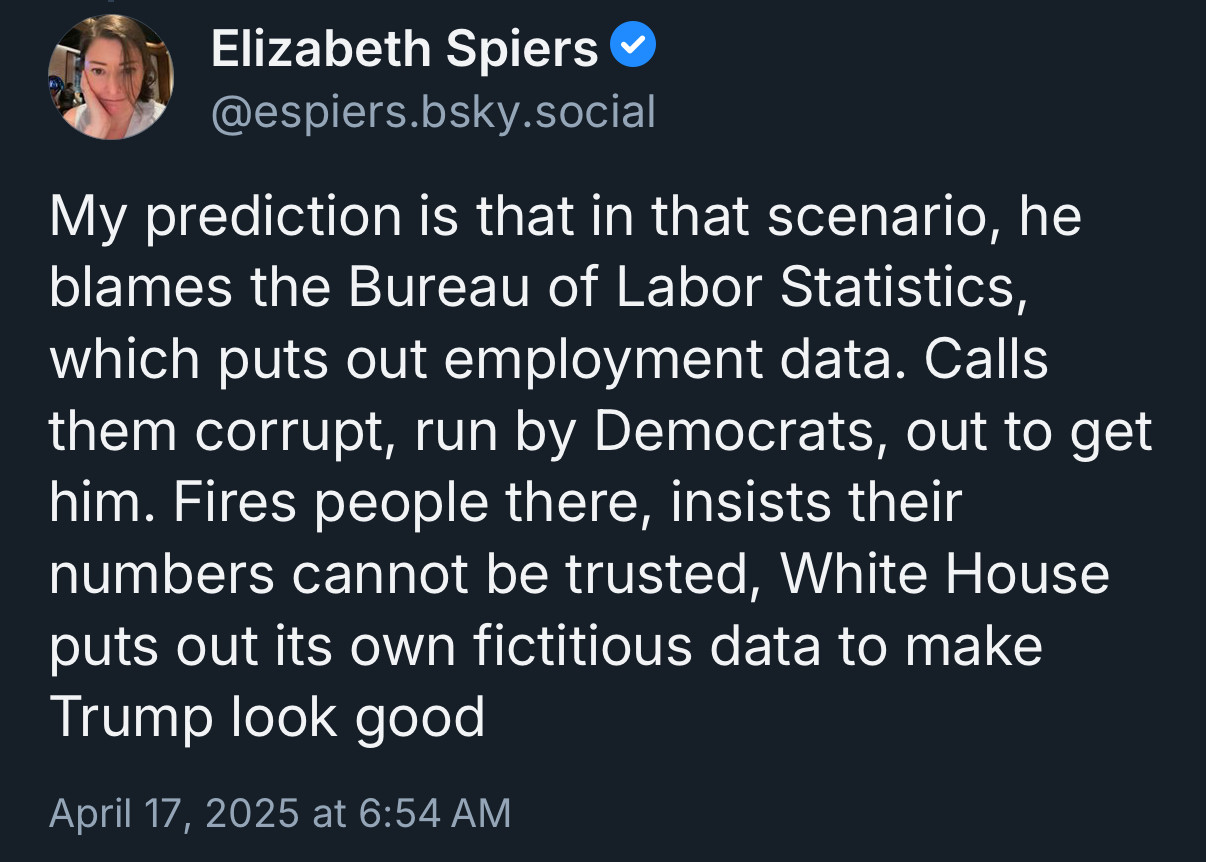Open Elizabeth Spiers' profile avatar photo
Screen dimensions: 1206x862
(x=111, y=79)
